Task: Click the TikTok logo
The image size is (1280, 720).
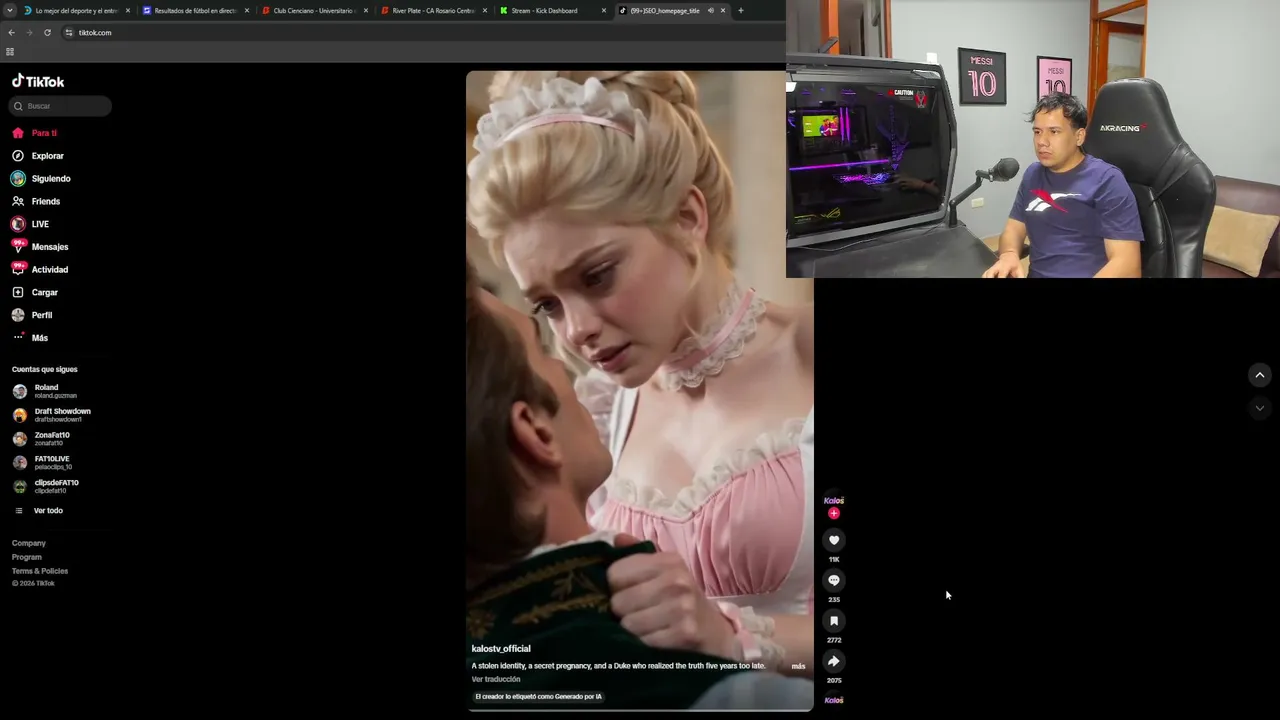Action: [38, 81]
